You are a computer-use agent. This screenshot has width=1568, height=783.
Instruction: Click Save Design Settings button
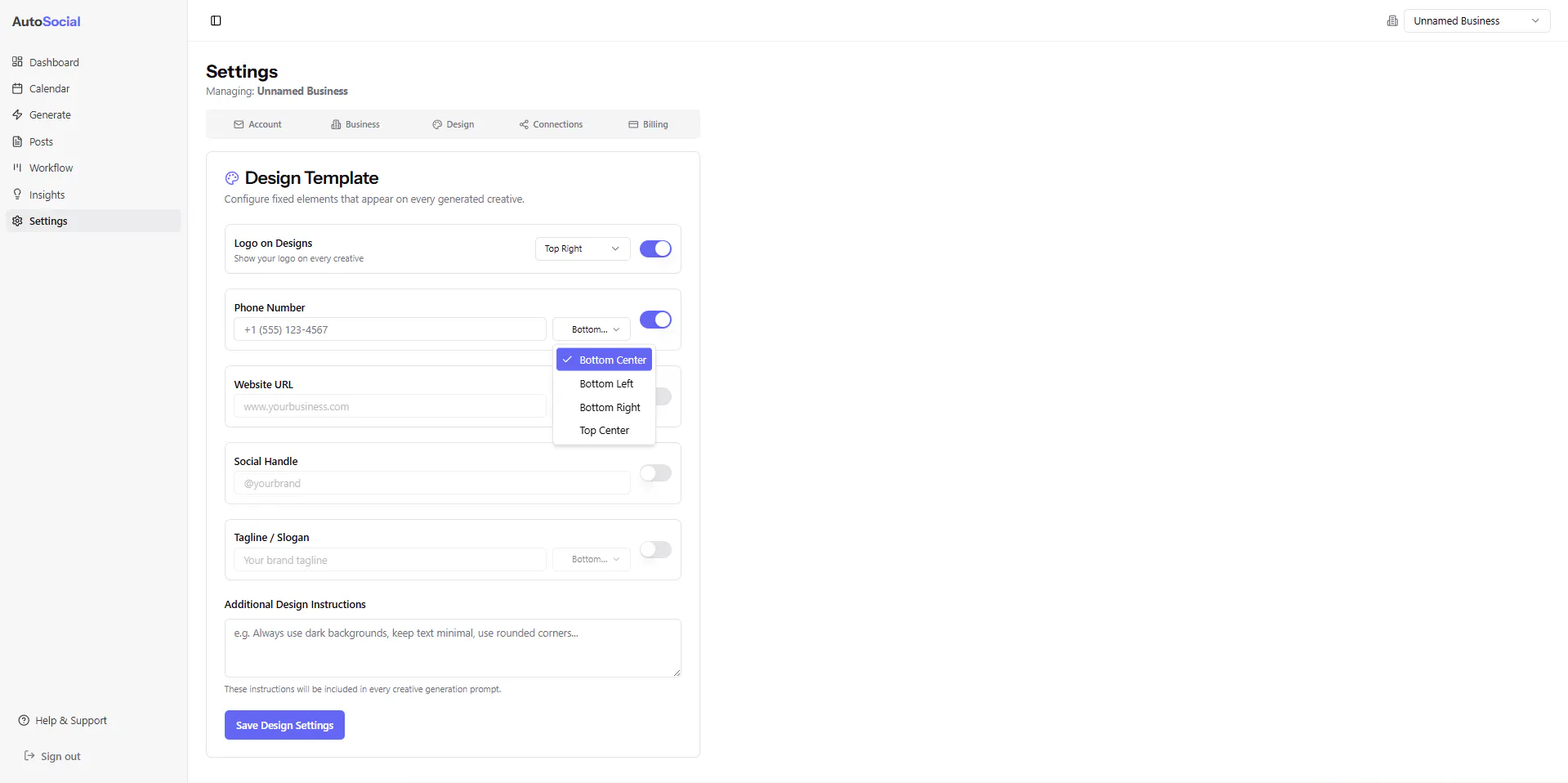[x=284, y=725]
